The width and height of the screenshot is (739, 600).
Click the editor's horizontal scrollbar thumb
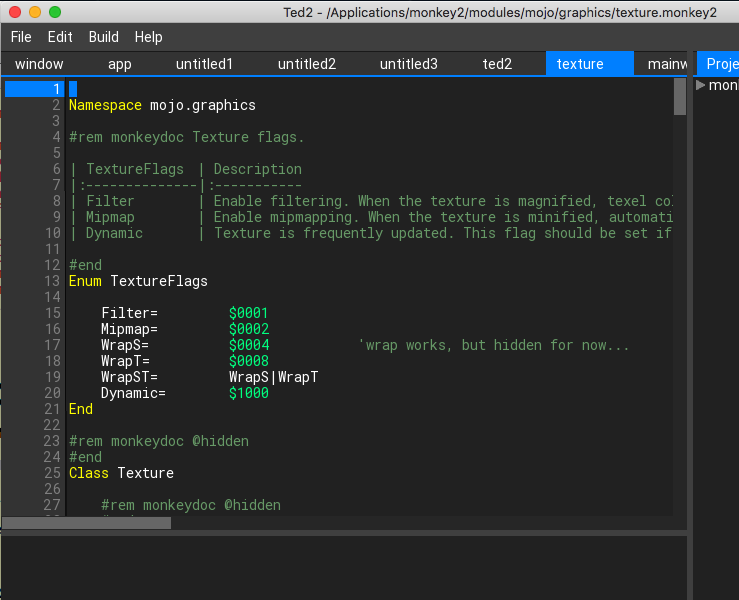86,523
